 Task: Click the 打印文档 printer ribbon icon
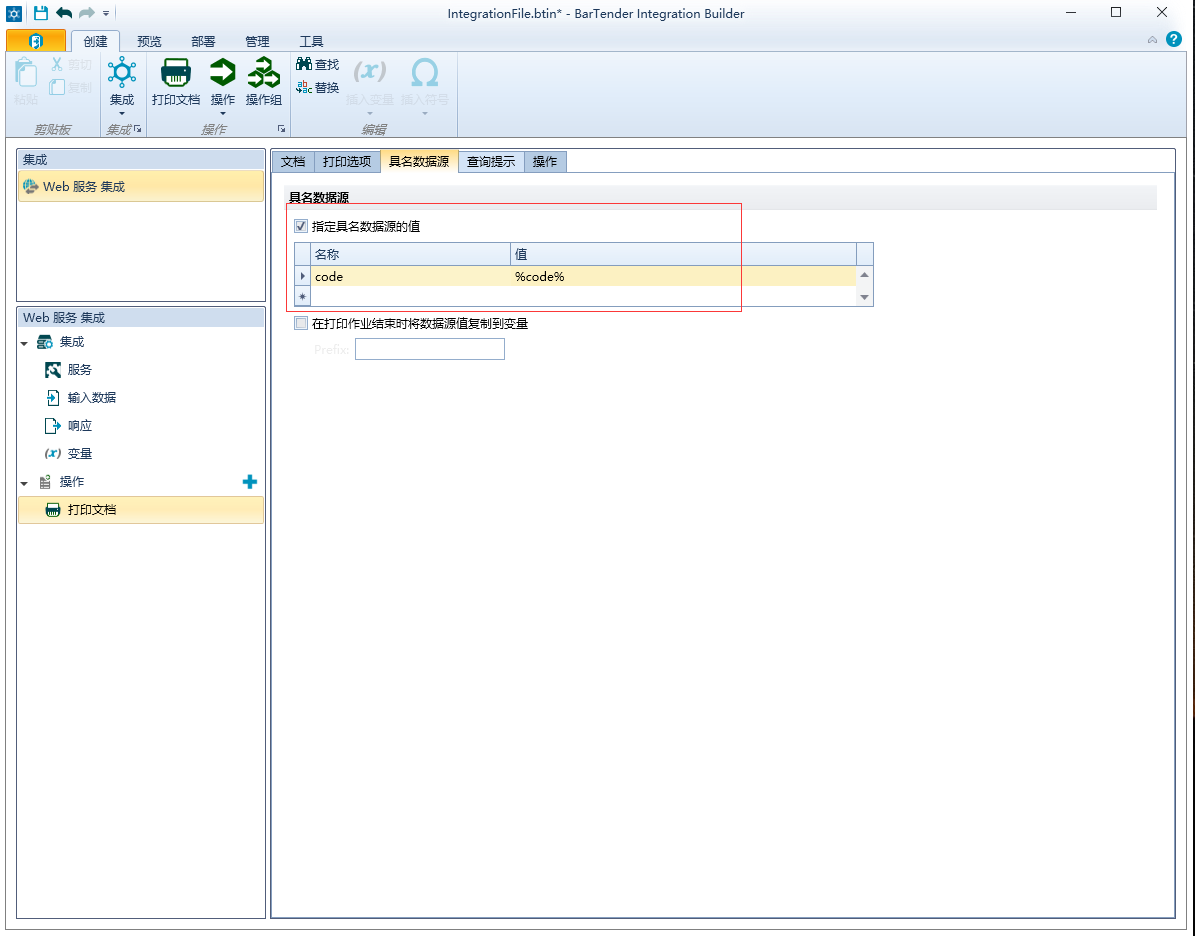coord(176,73)
